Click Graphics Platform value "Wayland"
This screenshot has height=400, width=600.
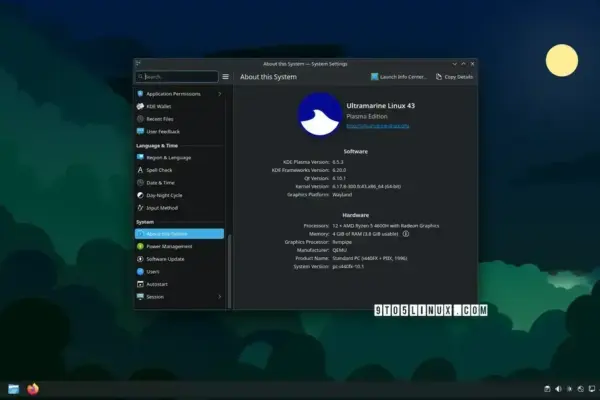point(342,194)
